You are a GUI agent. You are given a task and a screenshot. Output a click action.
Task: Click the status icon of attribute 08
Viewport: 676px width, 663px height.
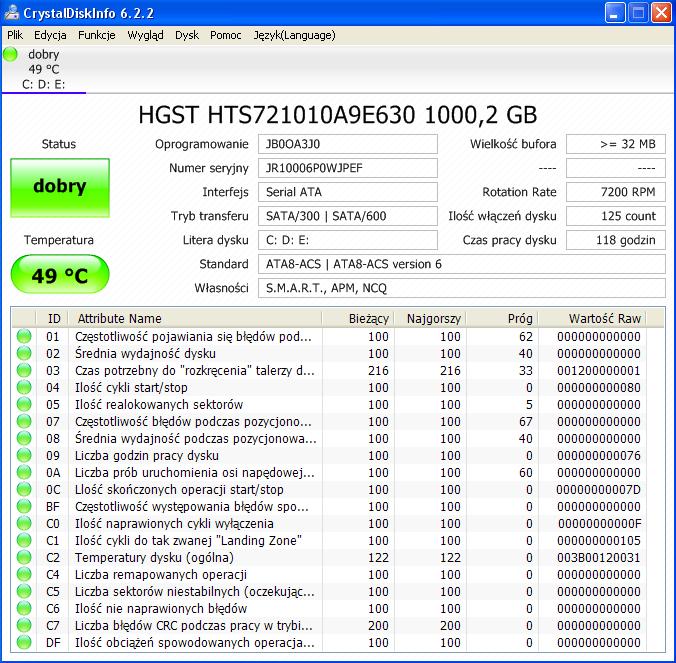[x=24, y=438]
